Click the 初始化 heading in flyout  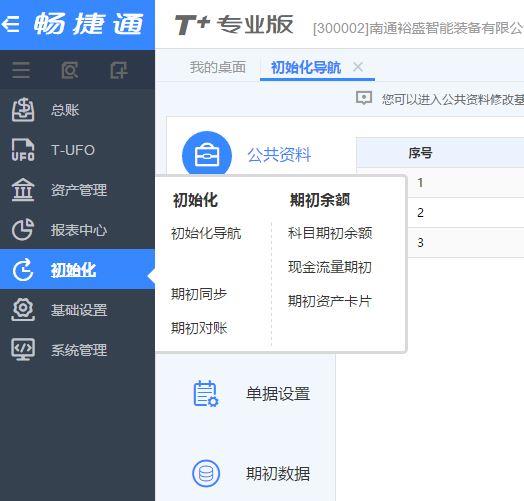point(195,200)
